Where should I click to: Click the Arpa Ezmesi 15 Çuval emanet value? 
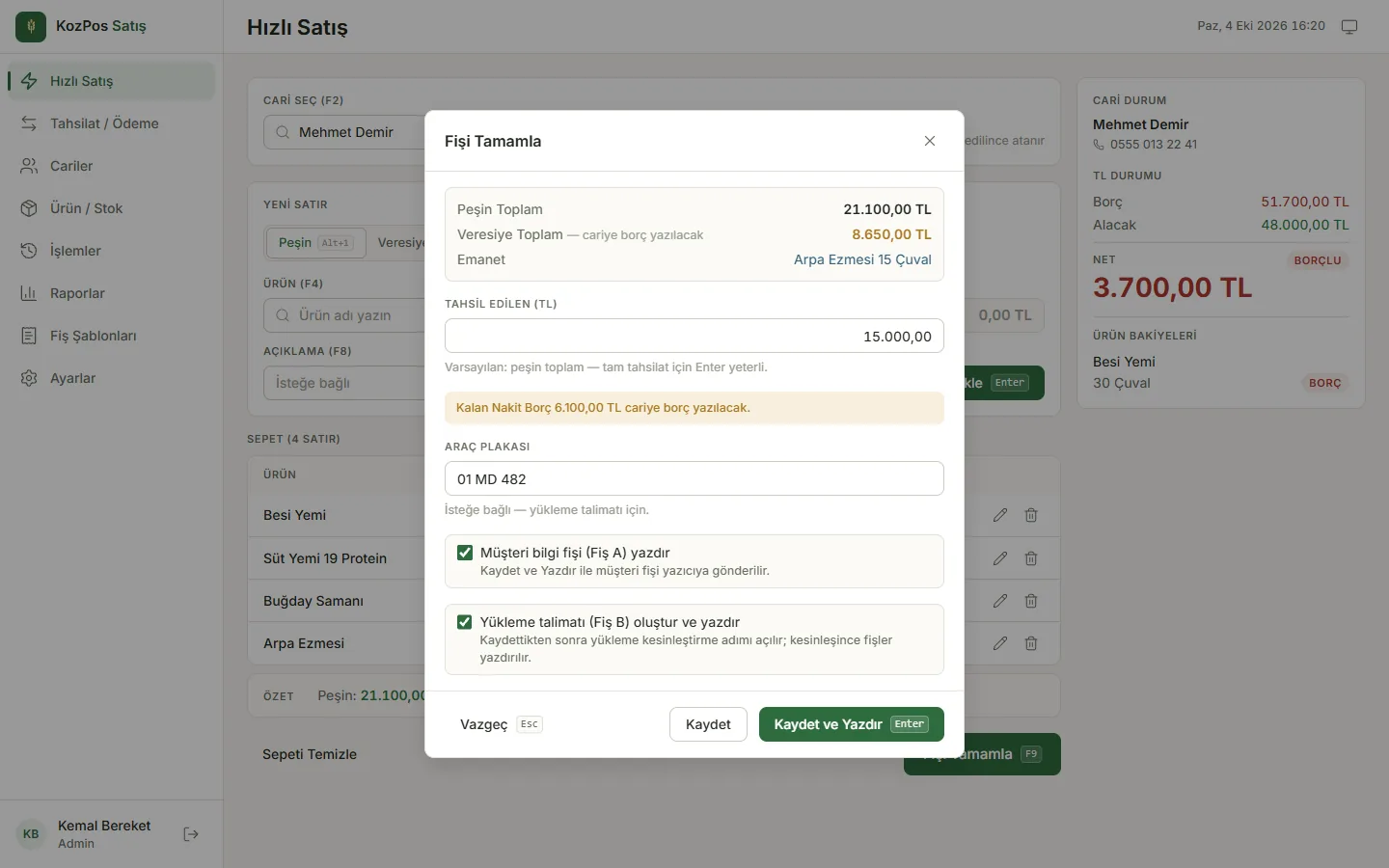(862, 259)
